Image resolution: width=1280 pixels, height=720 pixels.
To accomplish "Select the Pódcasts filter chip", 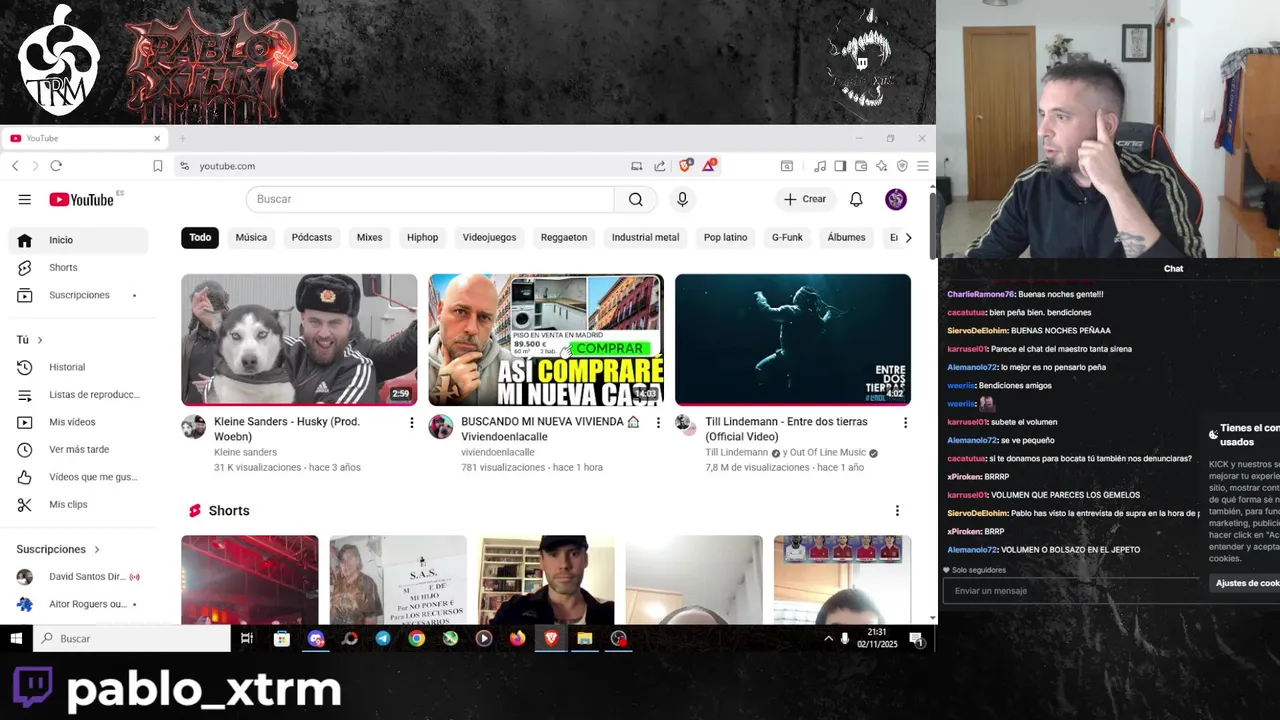I will [x=312, y=237].
